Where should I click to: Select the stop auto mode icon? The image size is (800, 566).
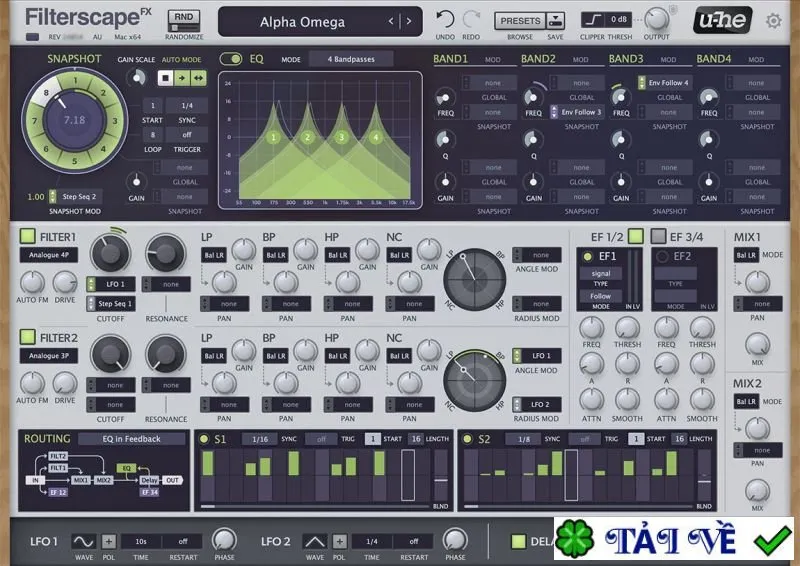click(164, 78)
